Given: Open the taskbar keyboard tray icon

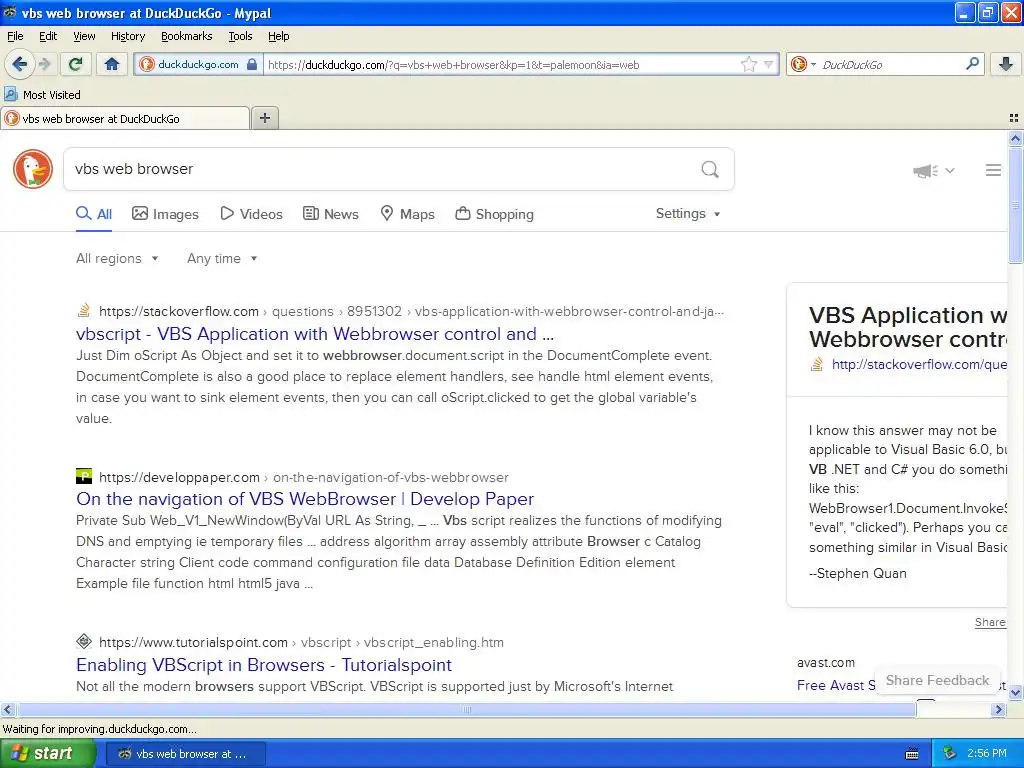Looking at the screenshot, I should (x=912, y=754).
